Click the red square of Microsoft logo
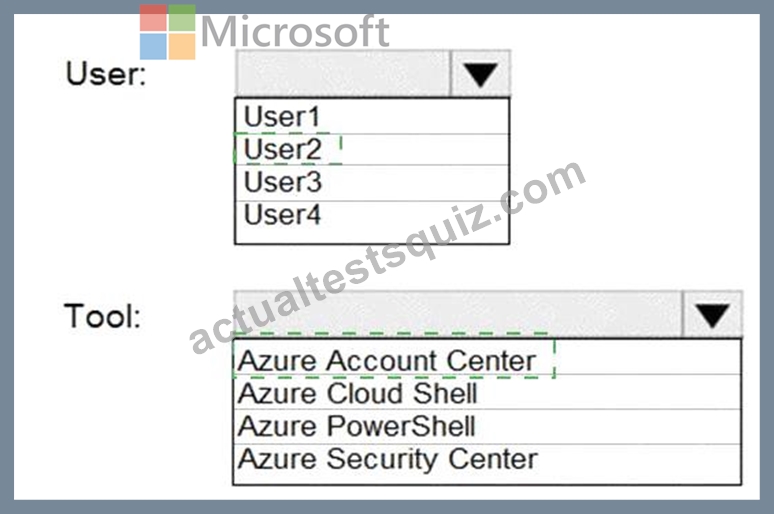This screenshot has width=774, height=514. 153,18
